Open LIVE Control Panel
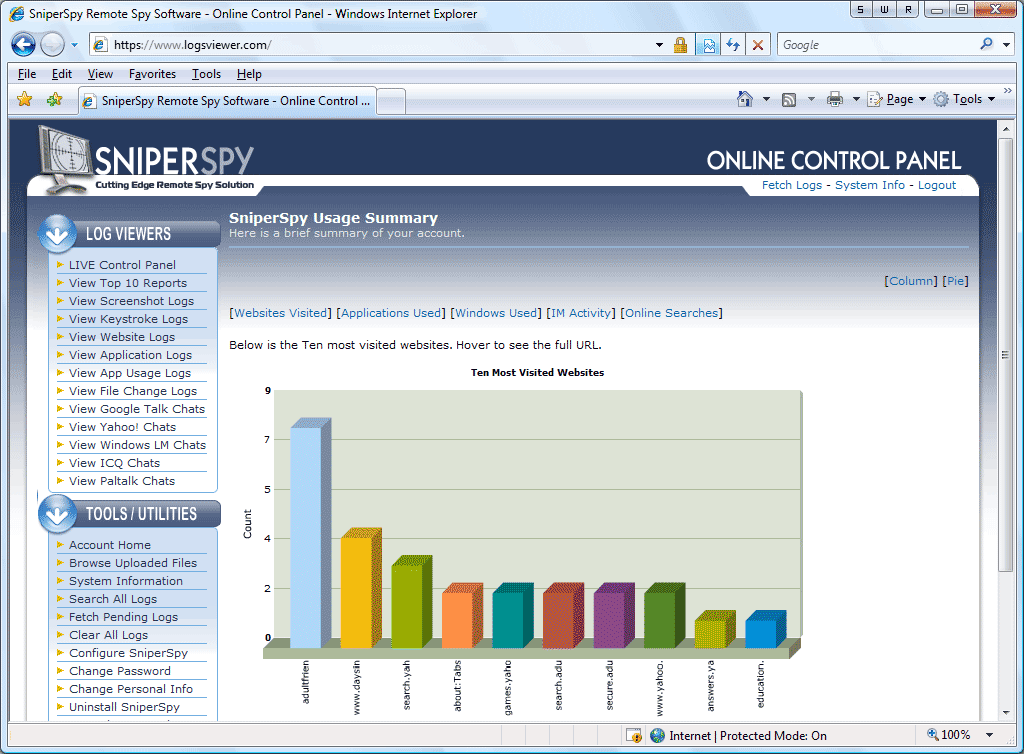Viewport: 1024px width, 754px height. click(122, 264)
